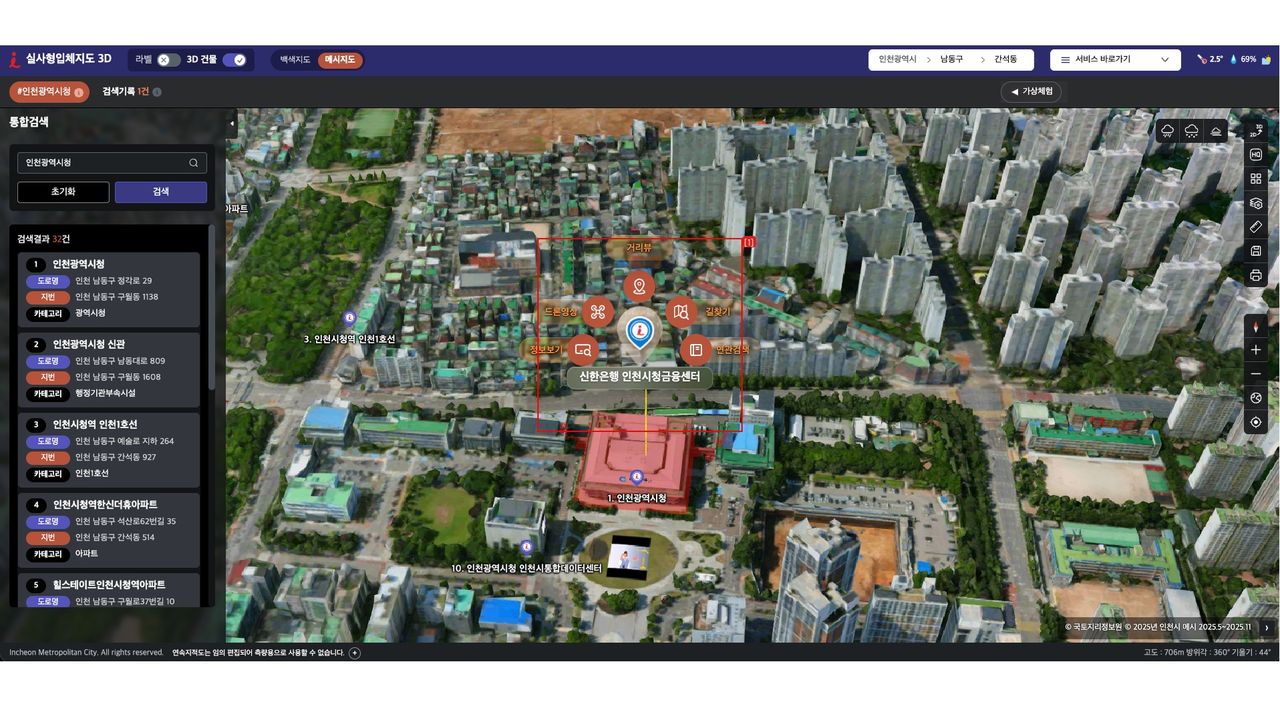This screenshot has width=1280, height=720.
Task: Switch to 백색지도 map style
Action: (295, 60)
